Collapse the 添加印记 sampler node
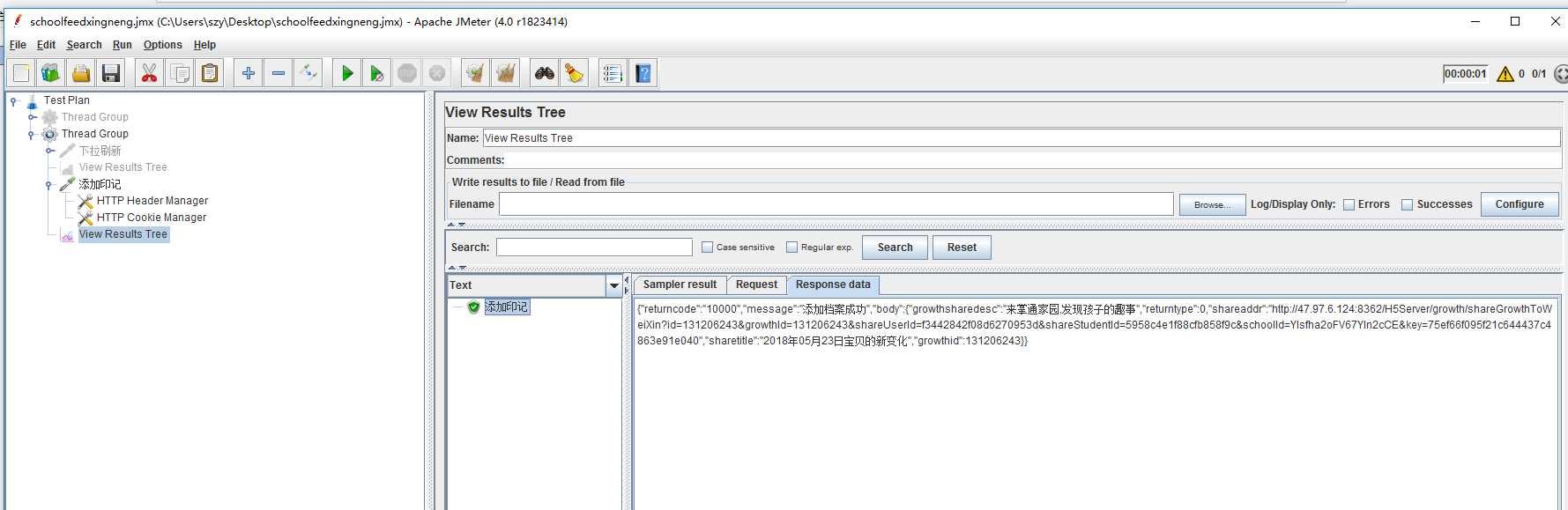The width and height of the screenshot is (1568, 510). point(49,185)
